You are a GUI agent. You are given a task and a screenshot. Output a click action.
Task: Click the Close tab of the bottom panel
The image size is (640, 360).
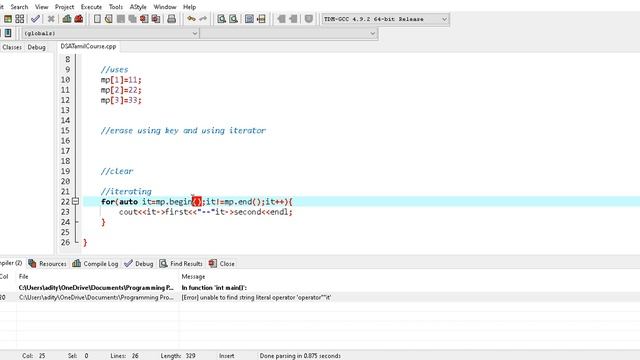[222, 264]
